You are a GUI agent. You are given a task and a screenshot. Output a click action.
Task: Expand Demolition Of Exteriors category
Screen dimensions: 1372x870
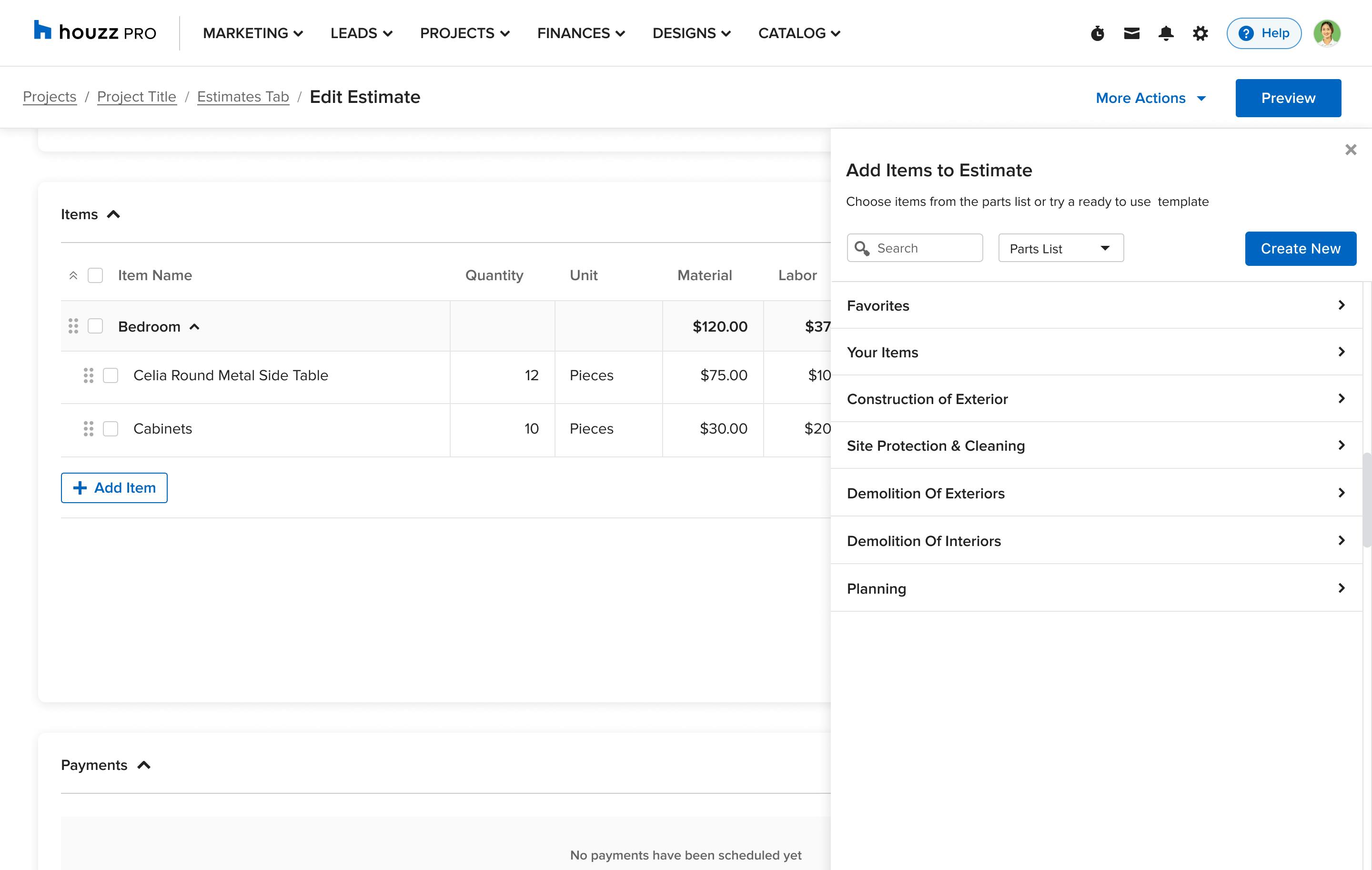tap(1096, 493)
